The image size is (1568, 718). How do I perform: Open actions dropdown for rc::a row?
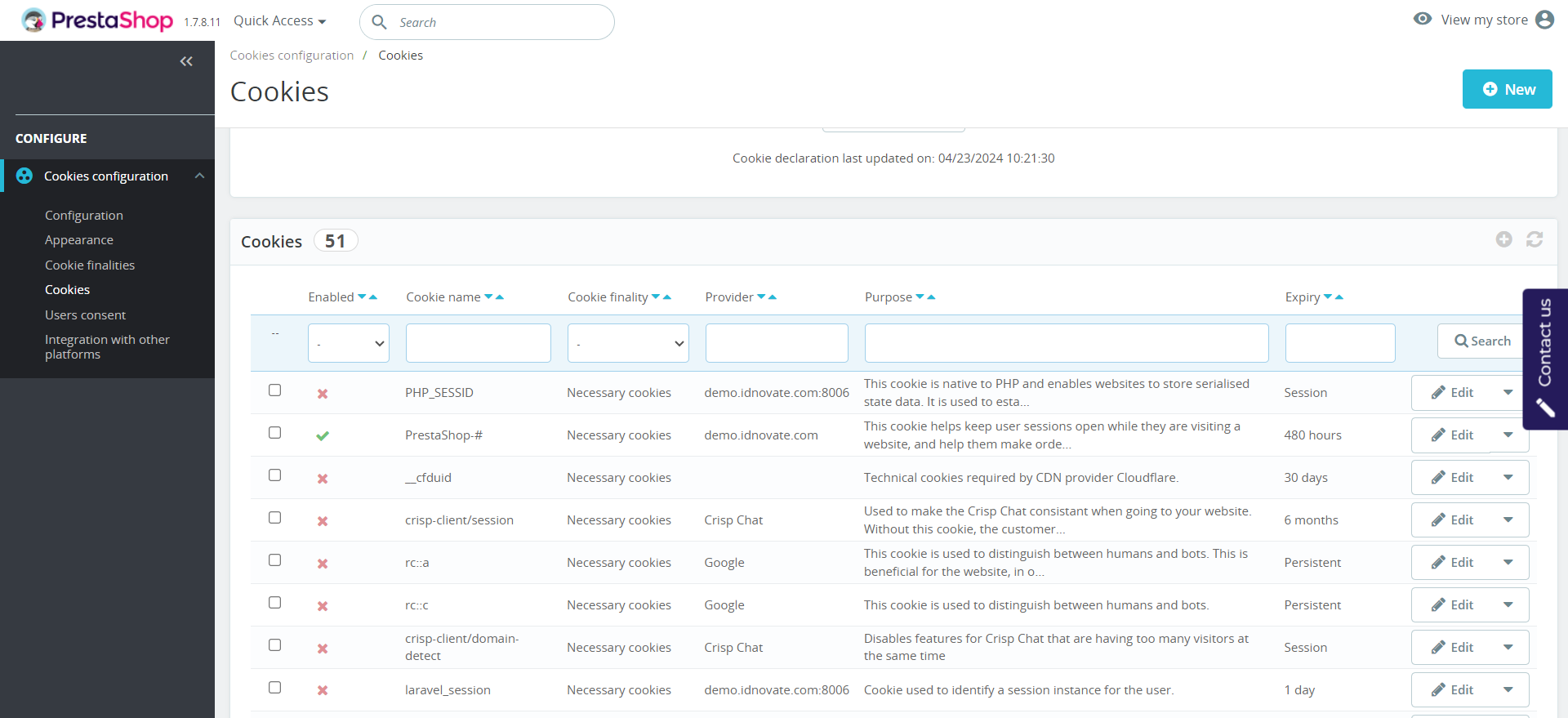pos(1508,563)
